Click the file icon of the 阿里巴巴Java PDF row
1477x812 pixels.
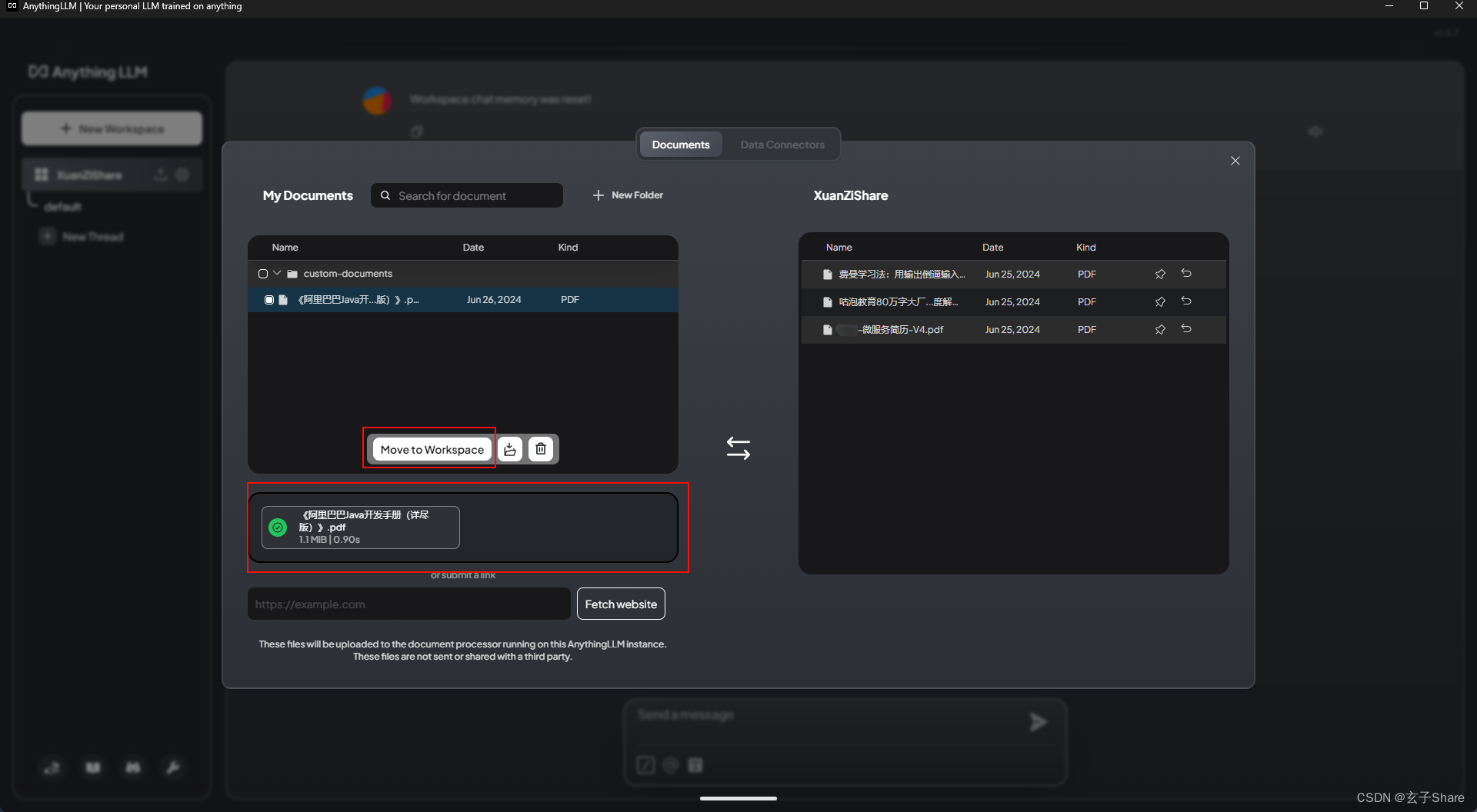click(283, 300)
